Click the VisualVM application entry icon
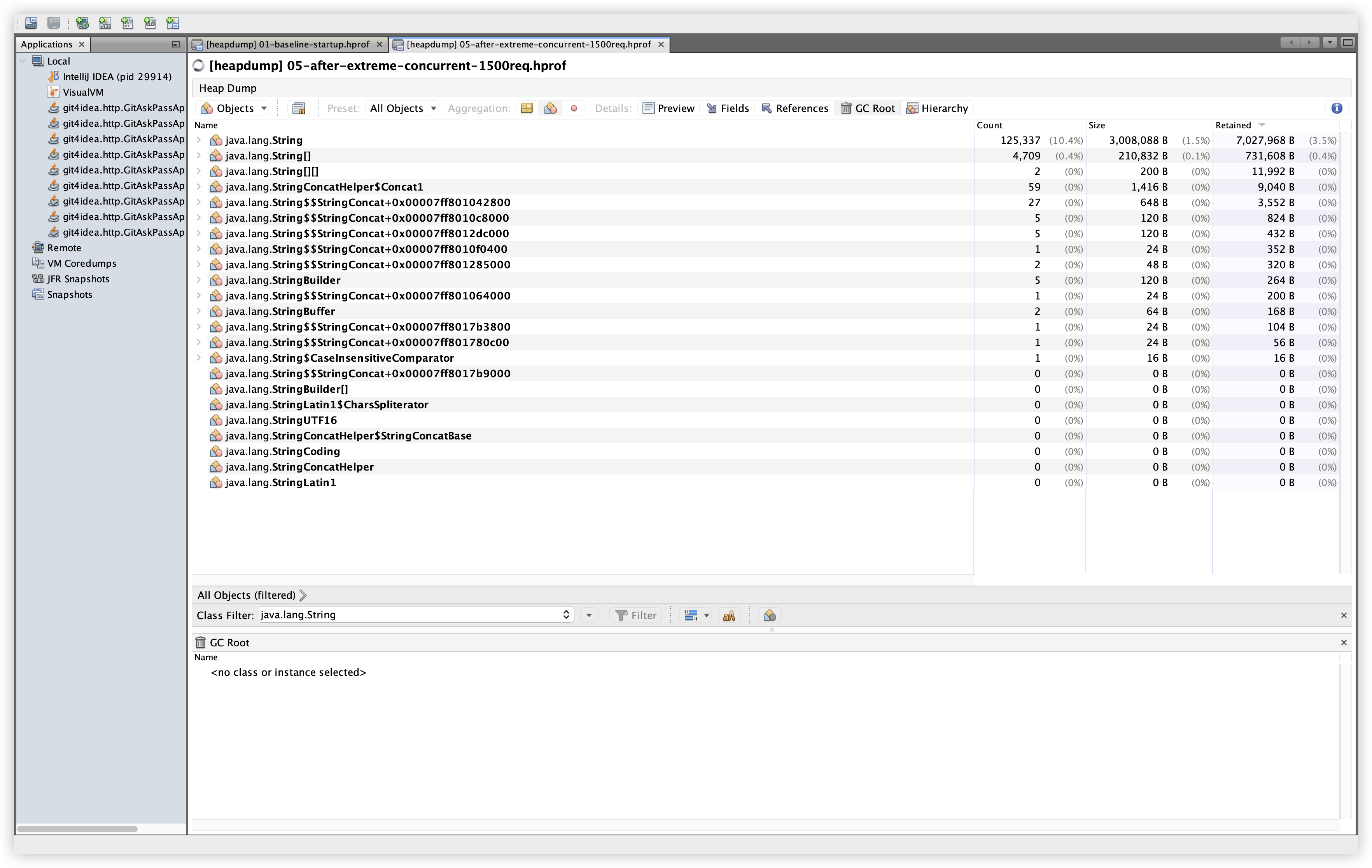This screenshot has height=868, width=1372. coord(54,92)
